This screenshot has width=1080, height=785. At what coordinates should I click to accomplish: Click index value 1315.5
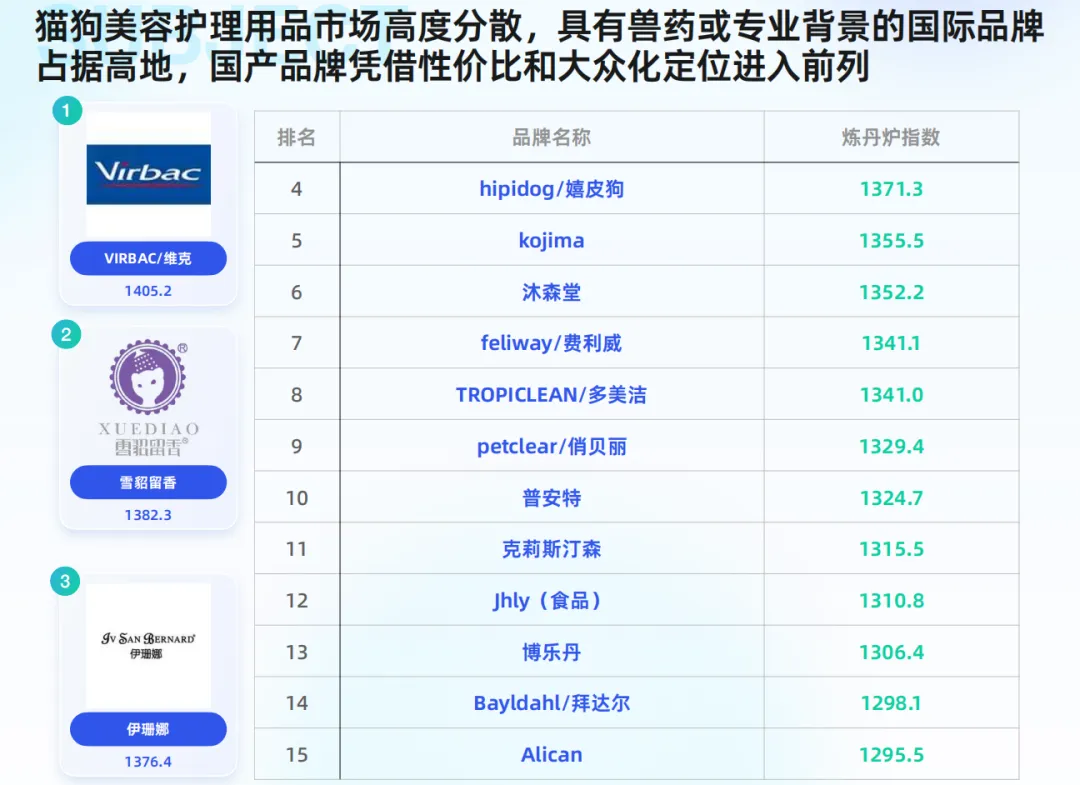click(x=891, y=549)
